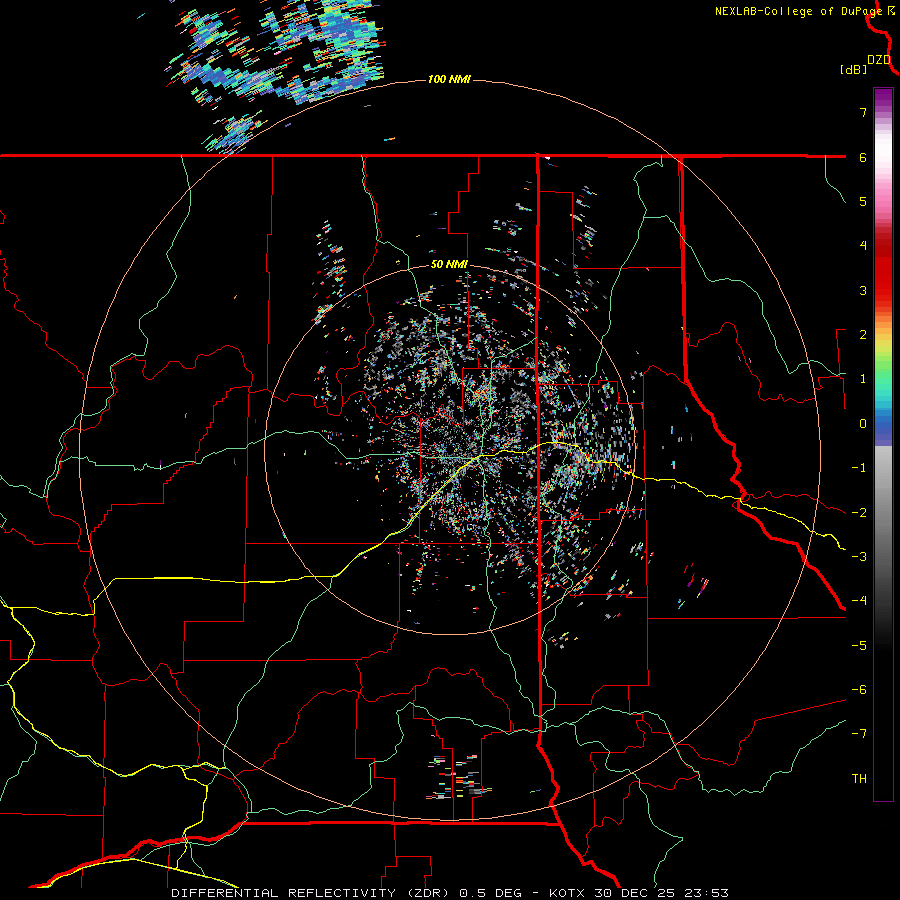Image resolution: width=900 pixels, height=900 pixels.
Task: Click the 7 dB value on the color scale
Action: (x=863, y=112)
